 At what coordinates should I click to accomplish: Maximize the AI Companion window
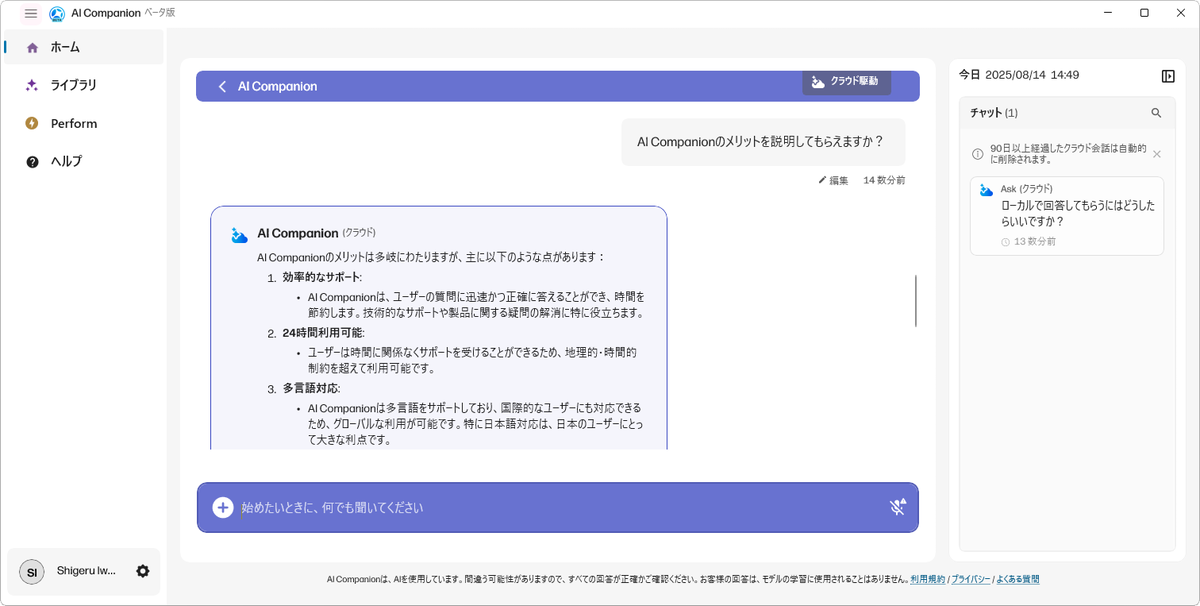tap(1144, 13)
